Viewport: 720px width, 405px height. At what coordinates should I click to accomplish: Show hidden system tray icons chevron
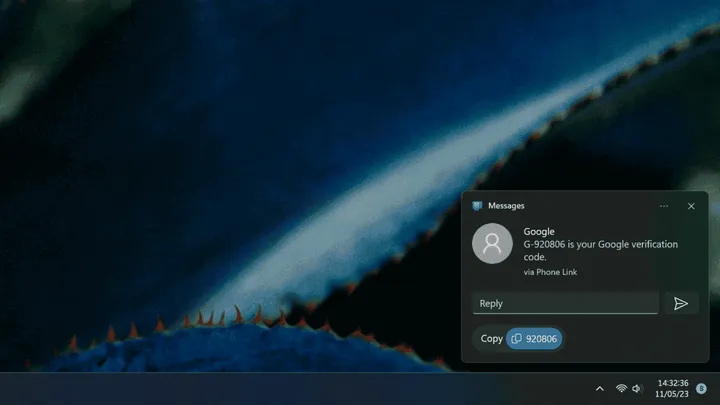[x=599, y=388]
